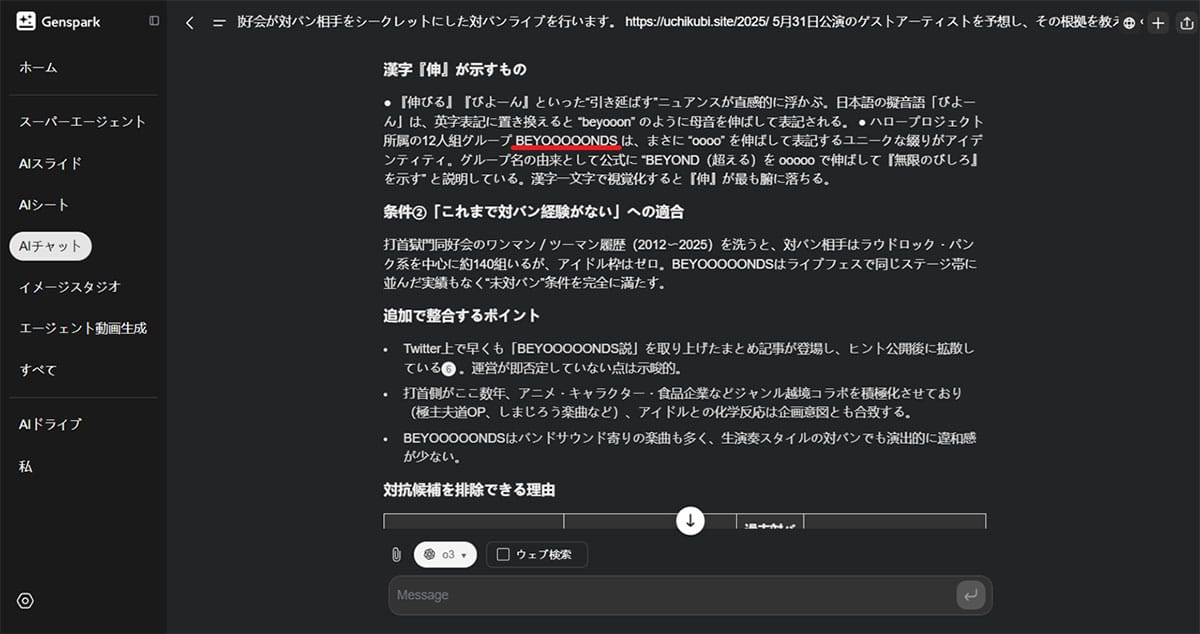The height and width of the screenshot is (634, 1200).
Task: Go back using the left chevron arrow
Action: click(190, 23)
